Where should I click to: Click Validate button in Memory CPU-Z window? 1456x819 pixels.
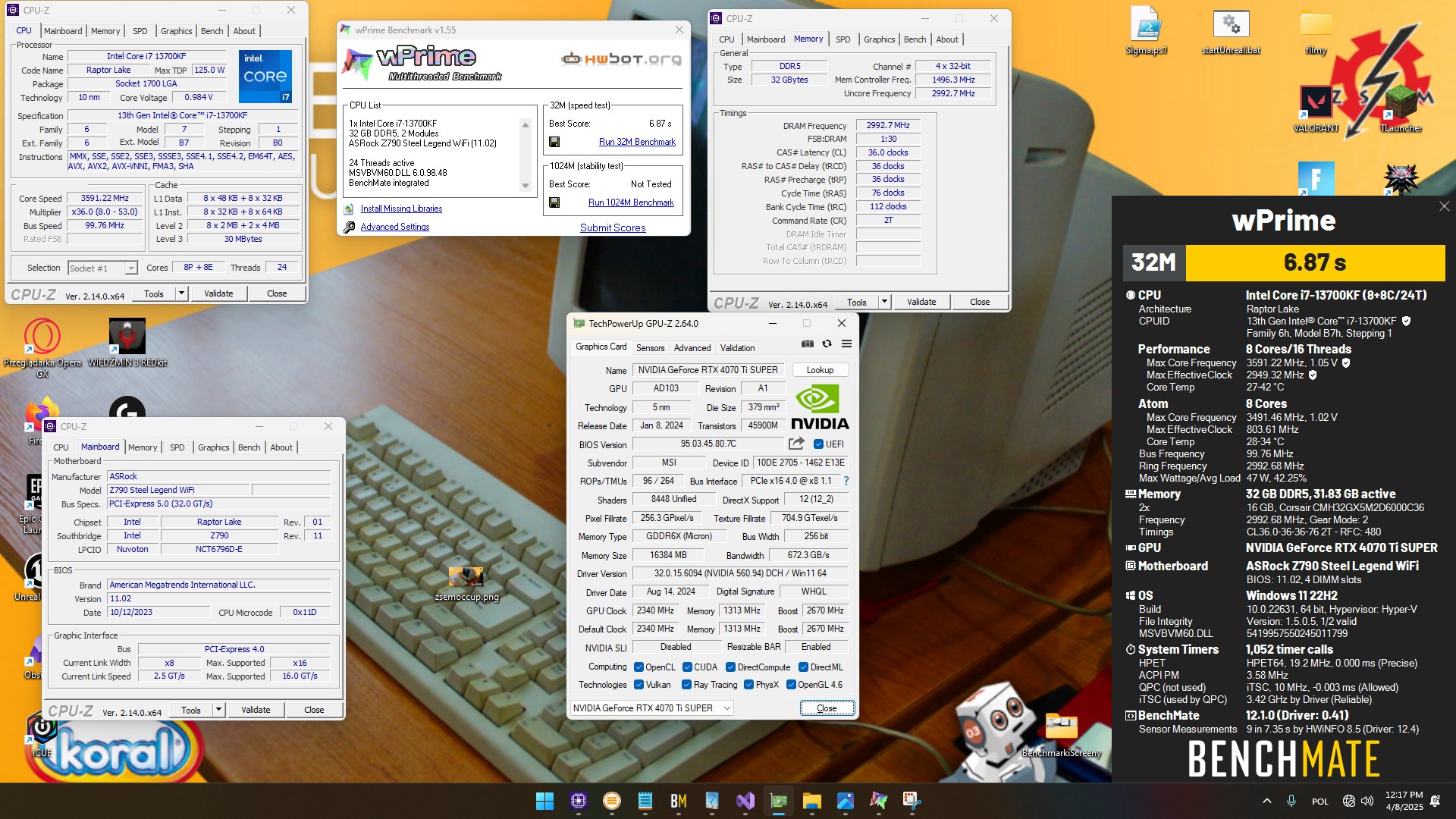click(x=921, y=302)
